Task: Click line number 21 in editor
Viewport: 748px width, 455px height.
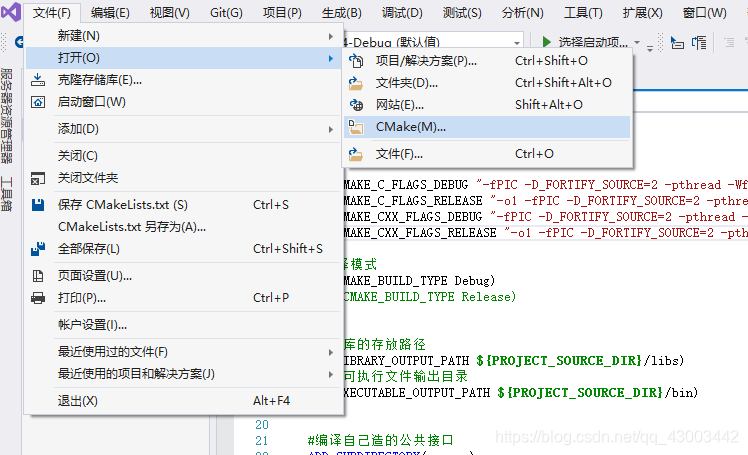Action: (262, 440)
